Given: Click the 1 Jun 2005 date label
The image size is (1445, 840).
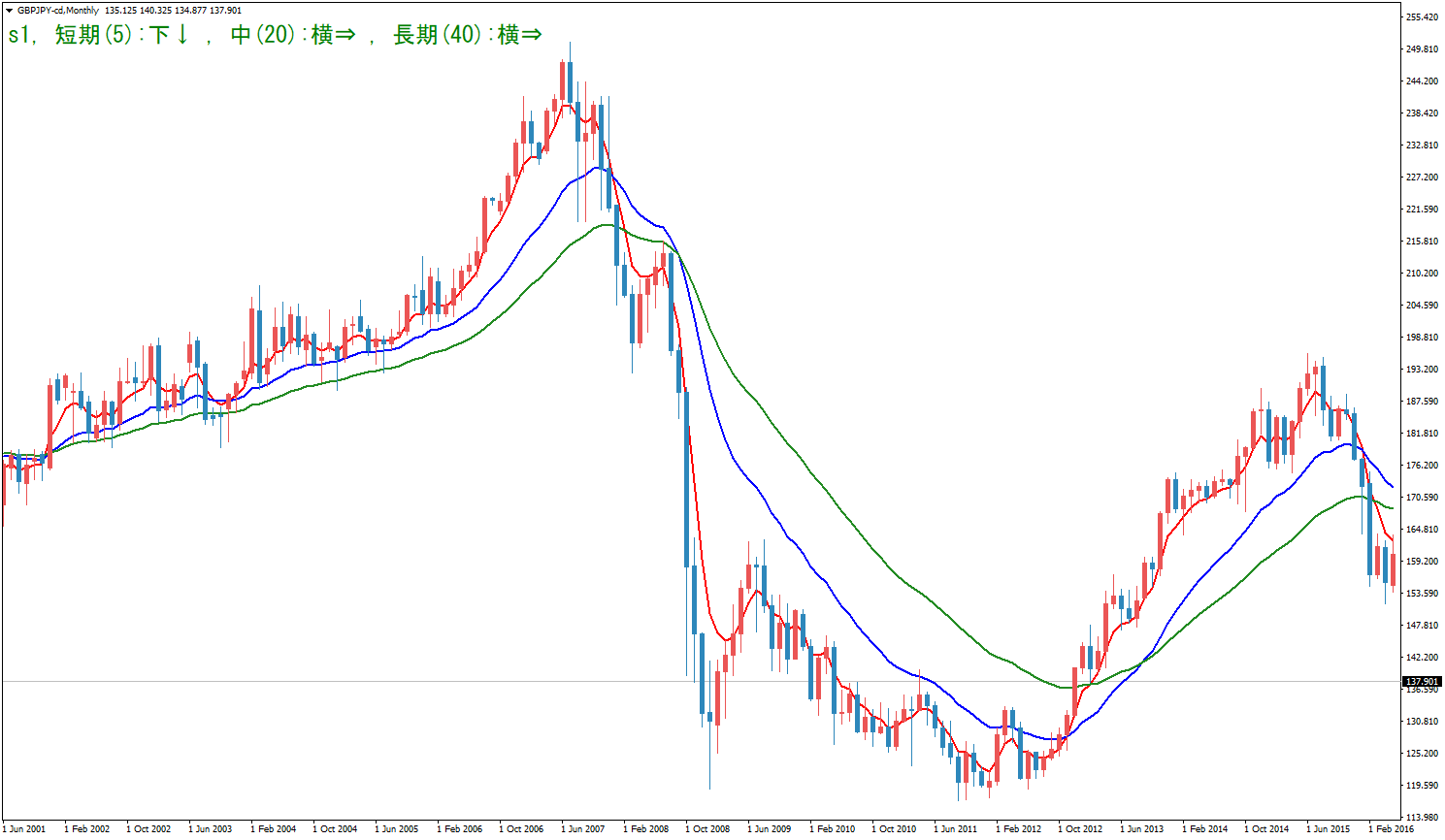Looking at the screenshot, I should (397, 829).
